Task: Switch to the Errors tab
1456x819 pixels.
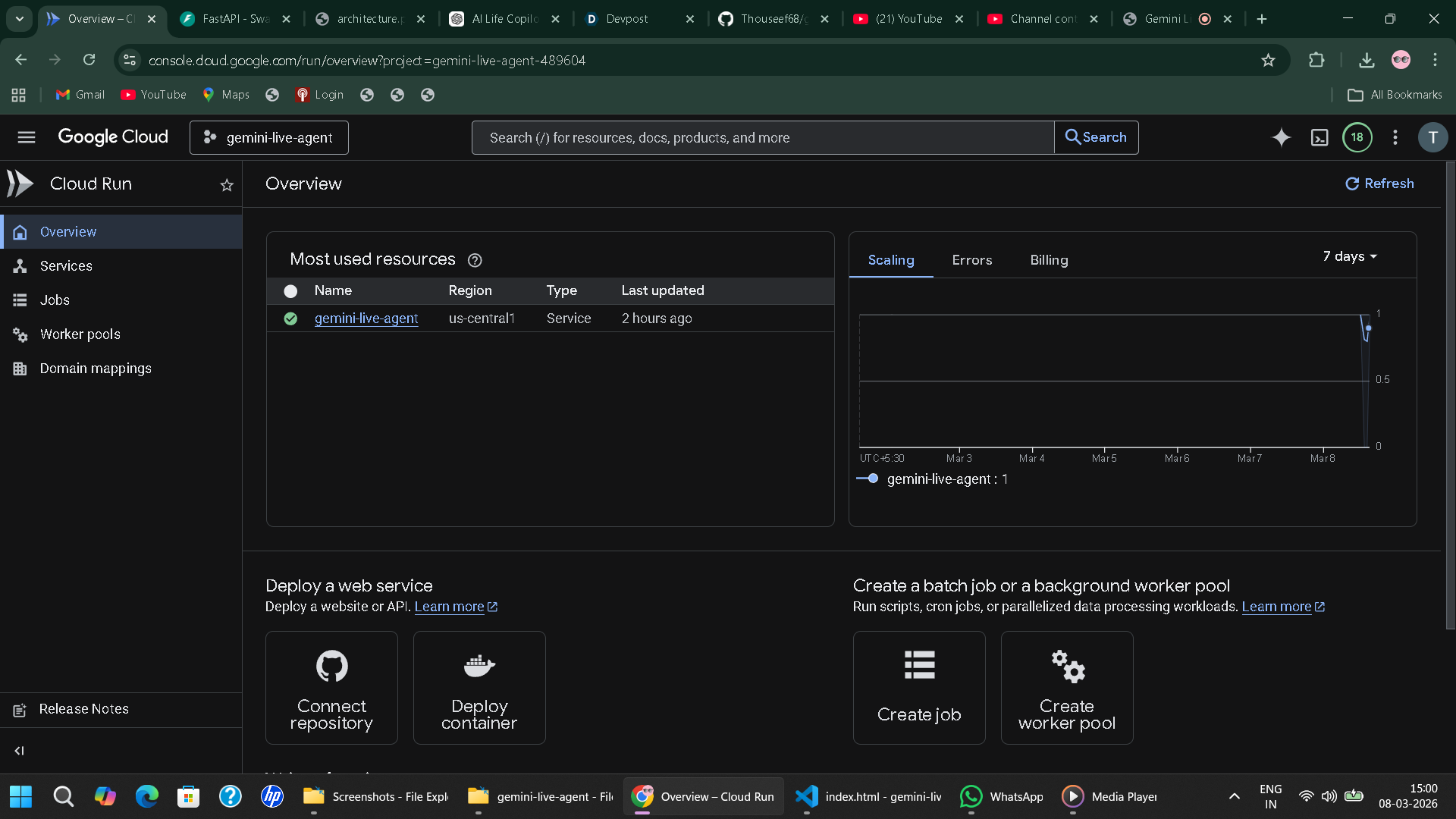Action: pos(971,260)
